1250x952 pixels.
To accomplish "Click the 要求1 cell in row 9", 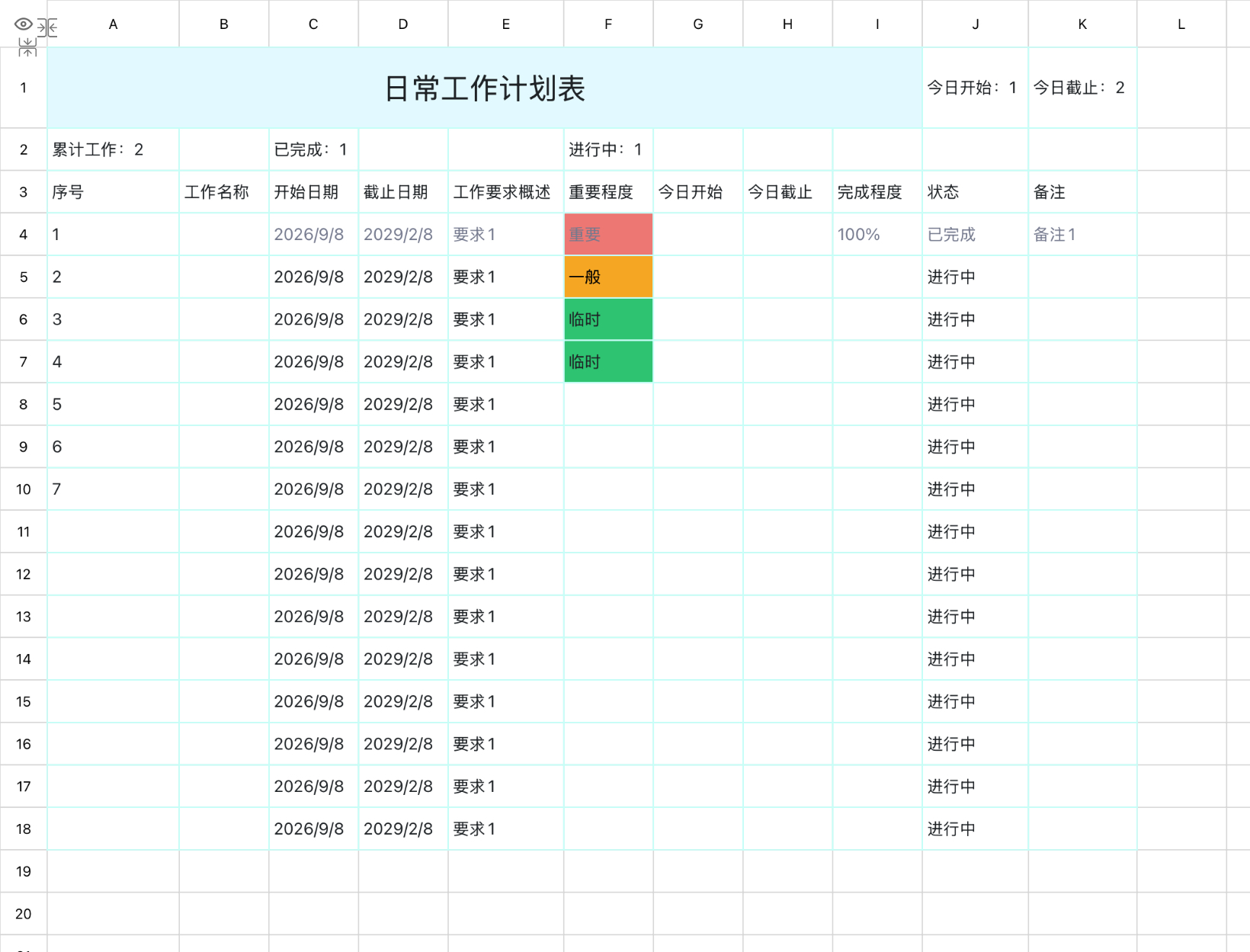I will [x=506, y=447].
